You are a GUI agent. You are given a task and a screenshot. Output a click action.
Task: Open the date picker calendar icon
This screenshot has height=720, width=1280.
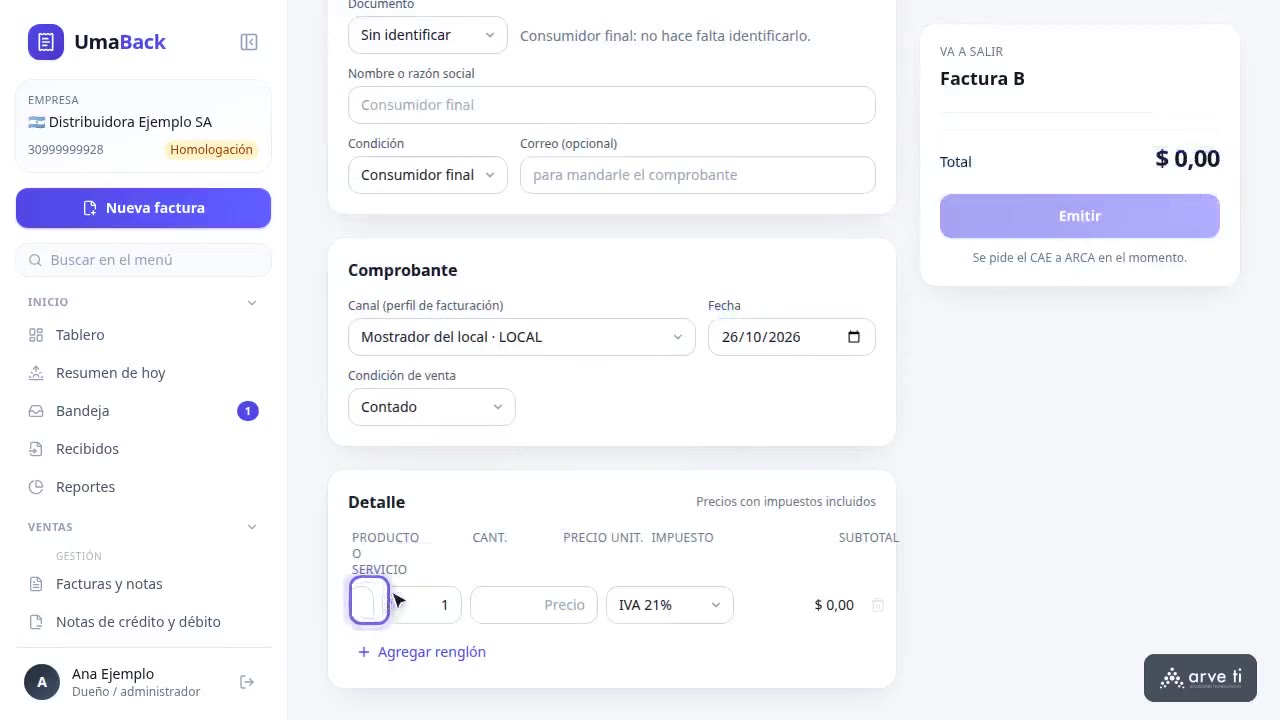click(x=854, y=337)
